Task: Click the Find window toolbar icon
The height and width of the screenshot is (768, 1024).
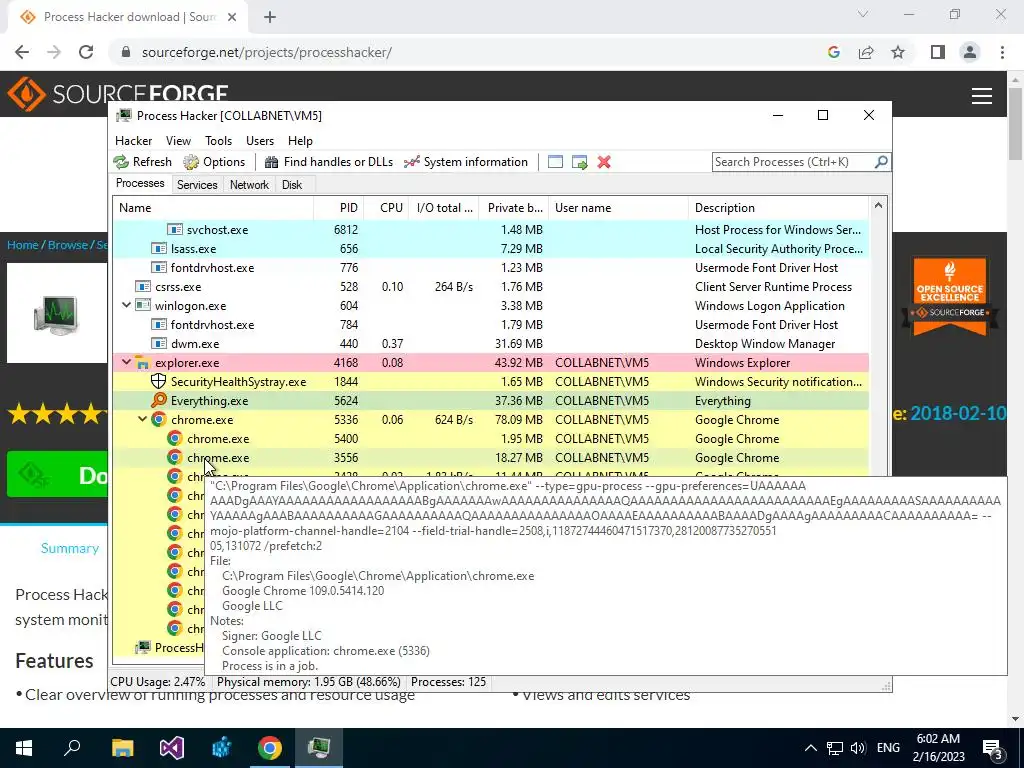Action: pos(555,162)
